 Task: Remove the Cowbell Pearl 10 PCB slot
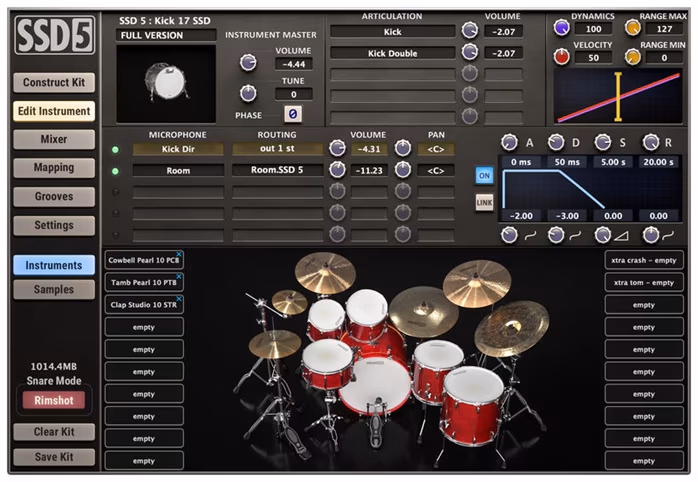(x=179, y=254)
